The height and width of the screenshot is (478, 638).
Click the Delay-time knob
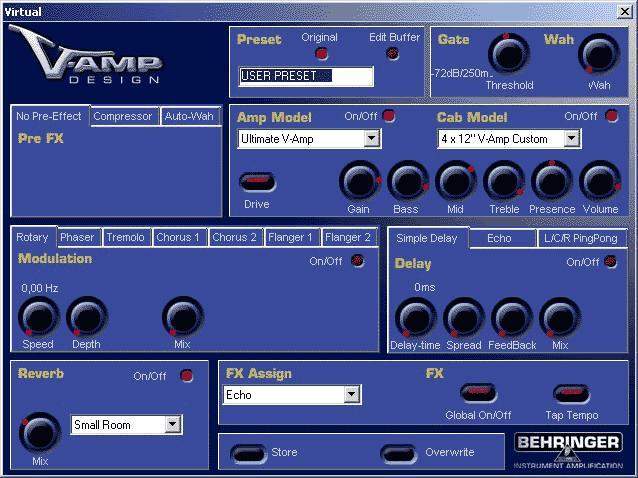click(x=415, y=318)
